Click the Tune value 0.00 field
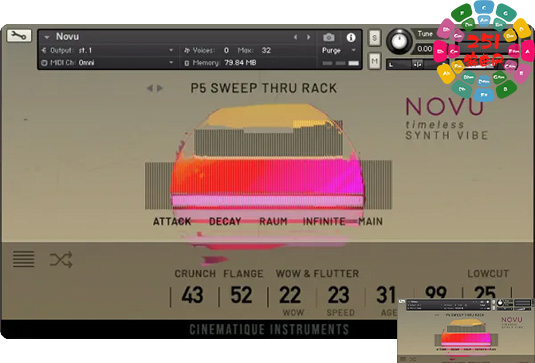This screenshot has height=363, width=535. [424, 49]
